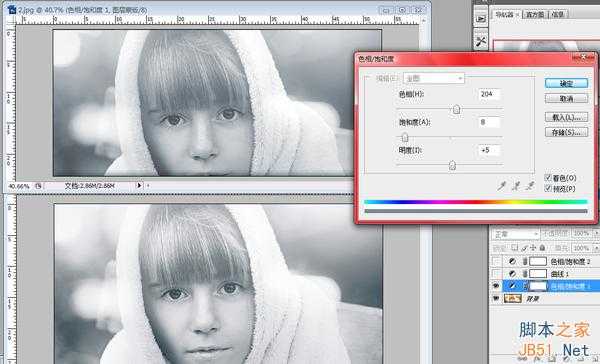Open the 编辑 edit channel dropdown
Image resolution: width=600 pixels, height=364 pixels.
click(434, 78)
